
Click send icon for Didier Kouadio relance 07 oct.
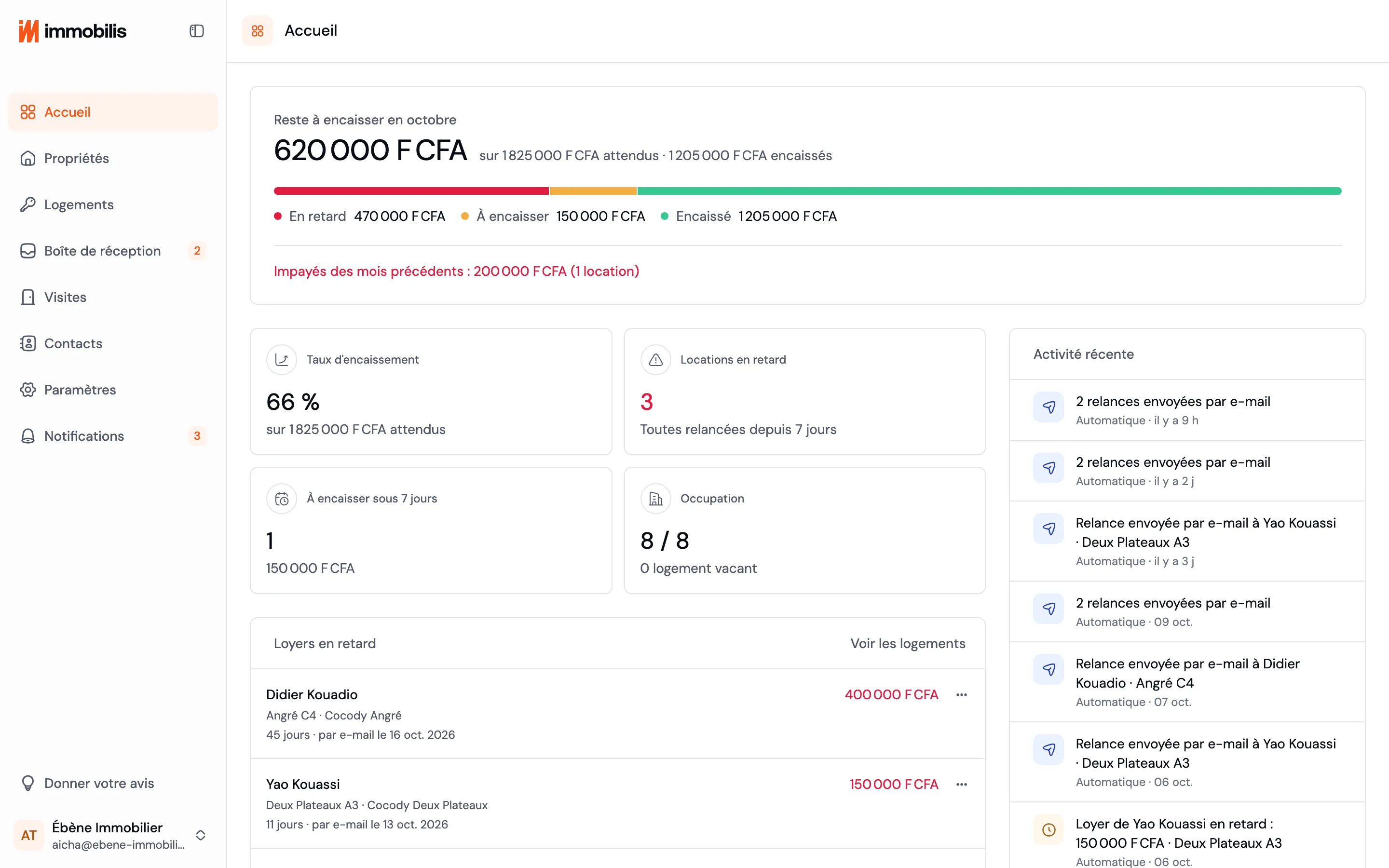(1048, 669)
